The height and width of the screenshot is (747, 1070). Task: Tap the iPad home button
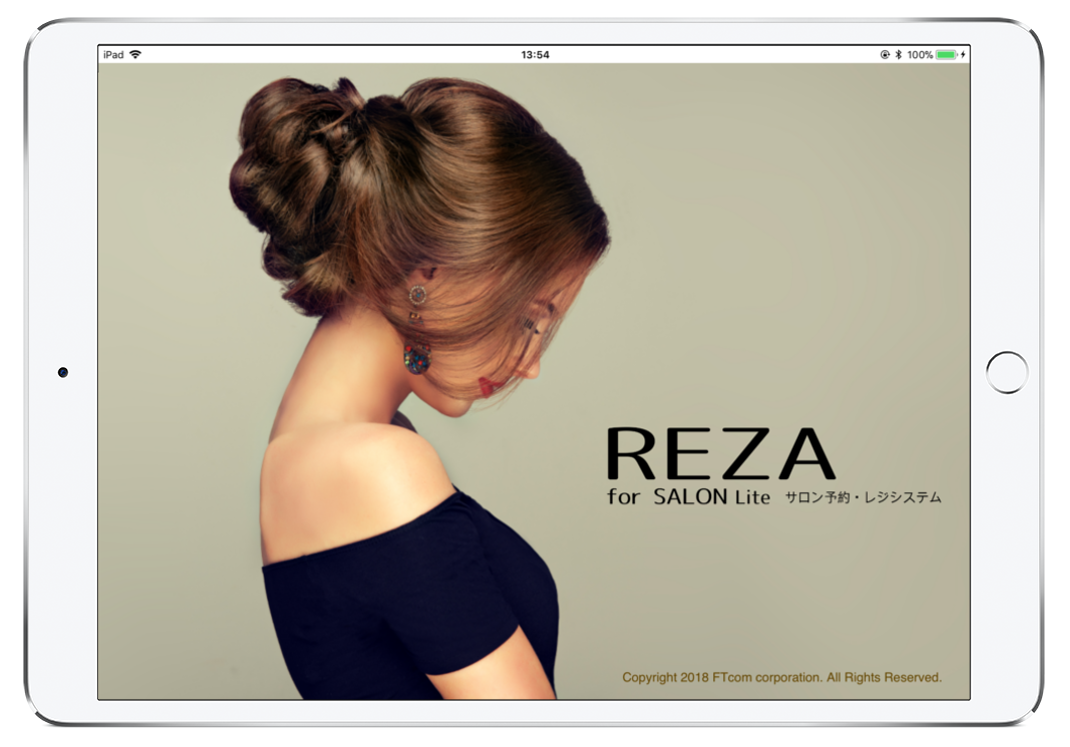coord(1007,372)
